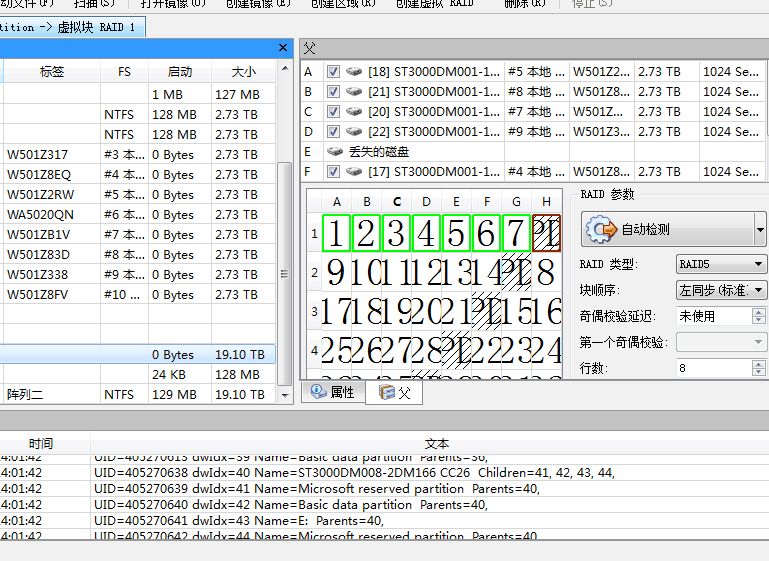Screen dimensions: 769x561
Task: Close the left partition panel with X
Action: tap(284, 48)
